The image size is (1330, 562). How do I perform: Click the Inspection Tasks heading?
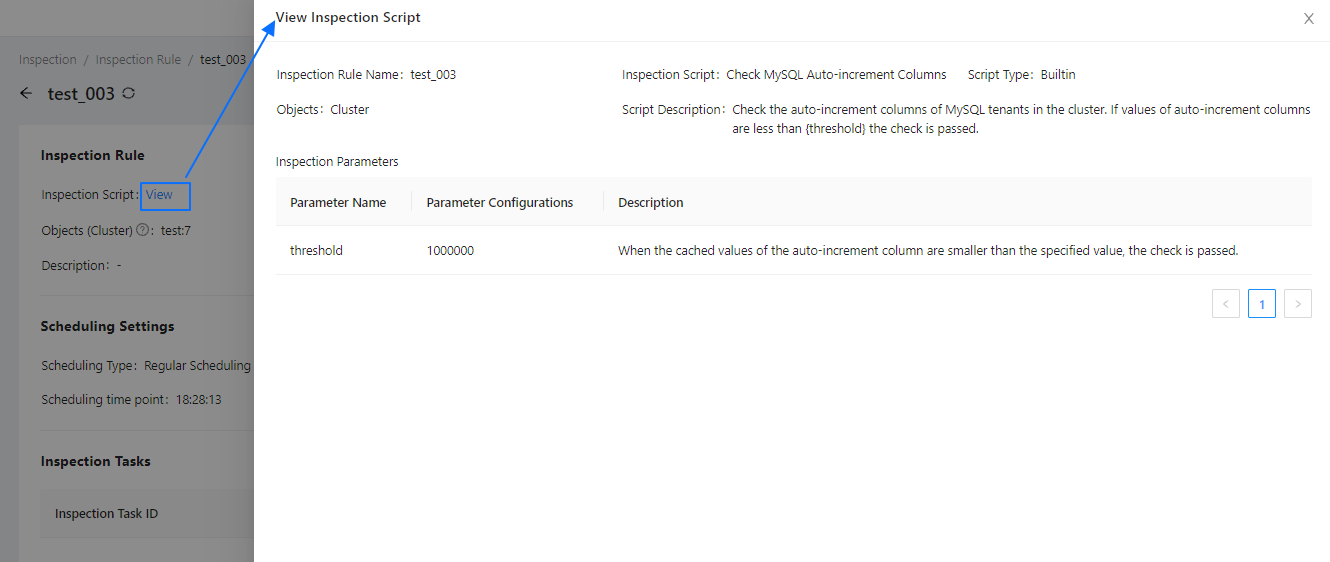pyautogui.click(x=95, y=461)
